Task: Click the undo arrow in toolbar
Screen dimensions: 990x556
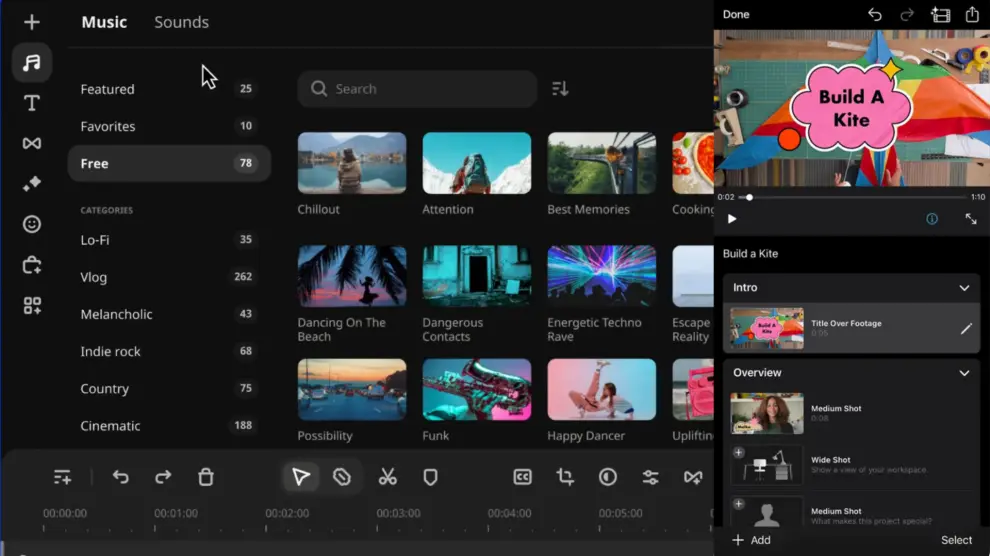Action: pyautogui.click(x=121, y=477)
